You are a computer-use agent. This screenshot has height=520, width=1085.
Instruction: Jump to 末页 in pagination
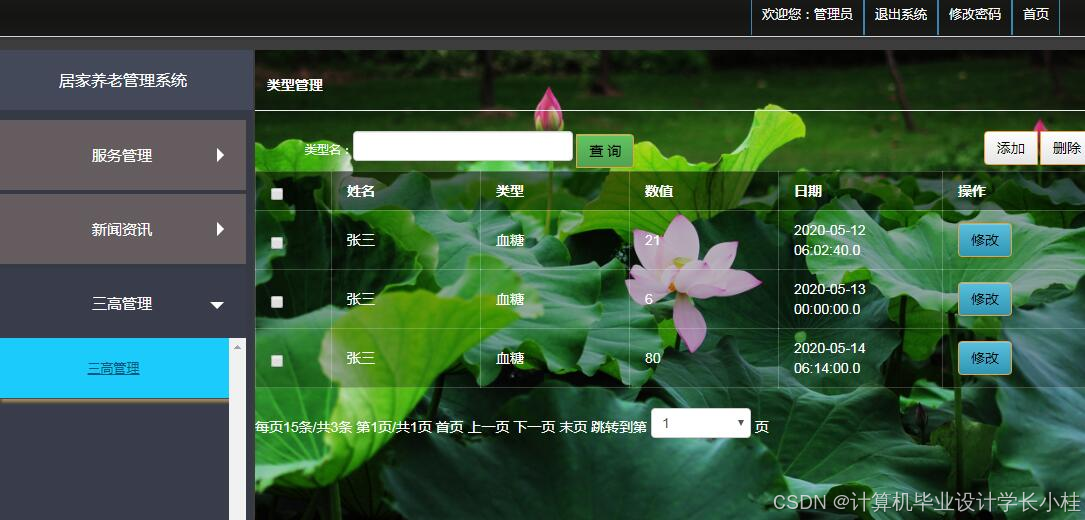(573, 427)
